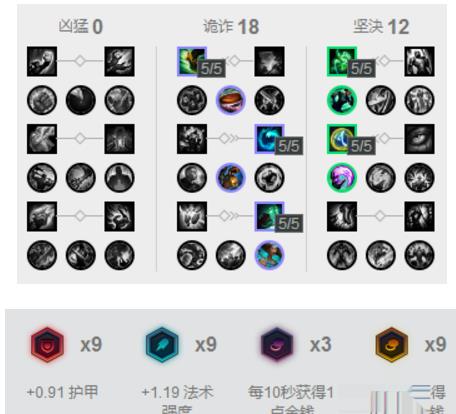
Task: Select the Intelligence mastery 5/5 in 诡诈 bottom tier
Action: click(x=269, y=216)
